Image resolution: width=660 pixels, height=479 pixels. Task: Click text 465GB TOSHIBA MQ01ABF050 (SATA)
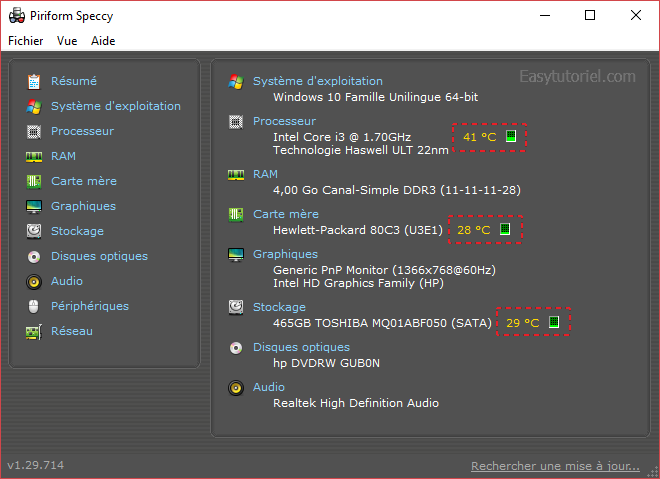[x=382, y=323]
